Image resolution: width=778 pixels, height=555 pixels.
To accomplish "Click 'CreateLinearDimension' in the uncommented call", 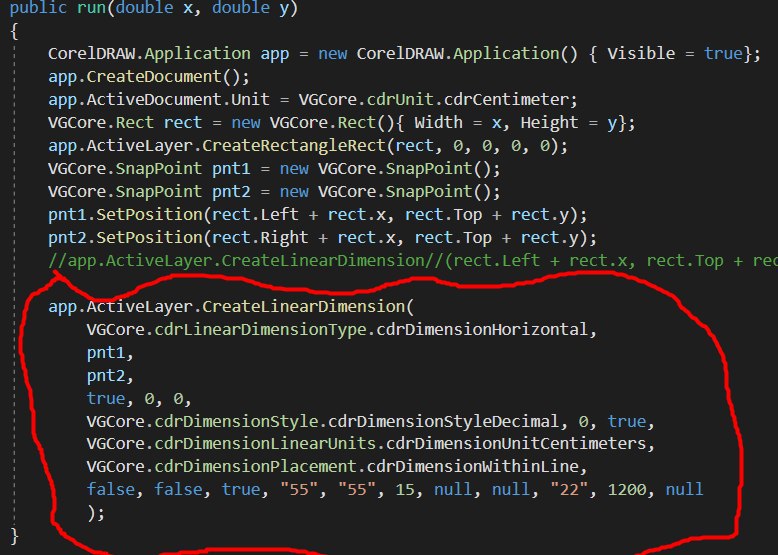I will click(x=304, y=307).
